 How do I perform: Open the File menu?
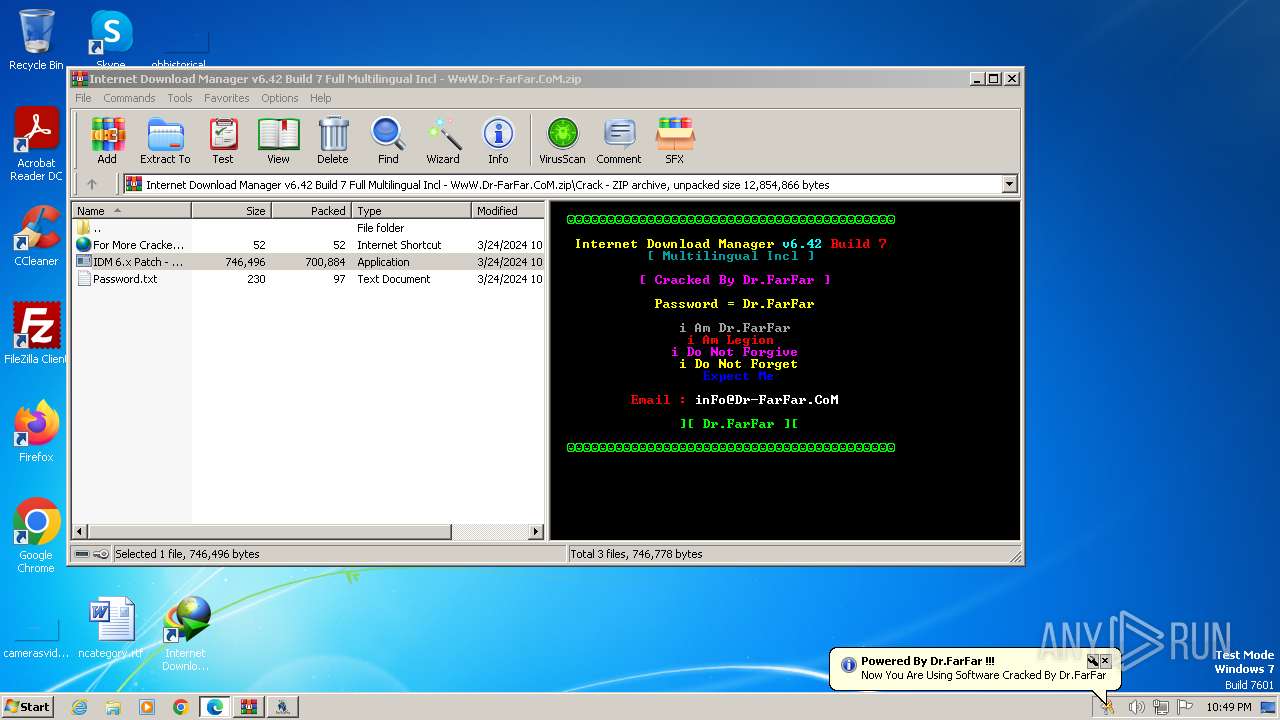pos(83,98)
